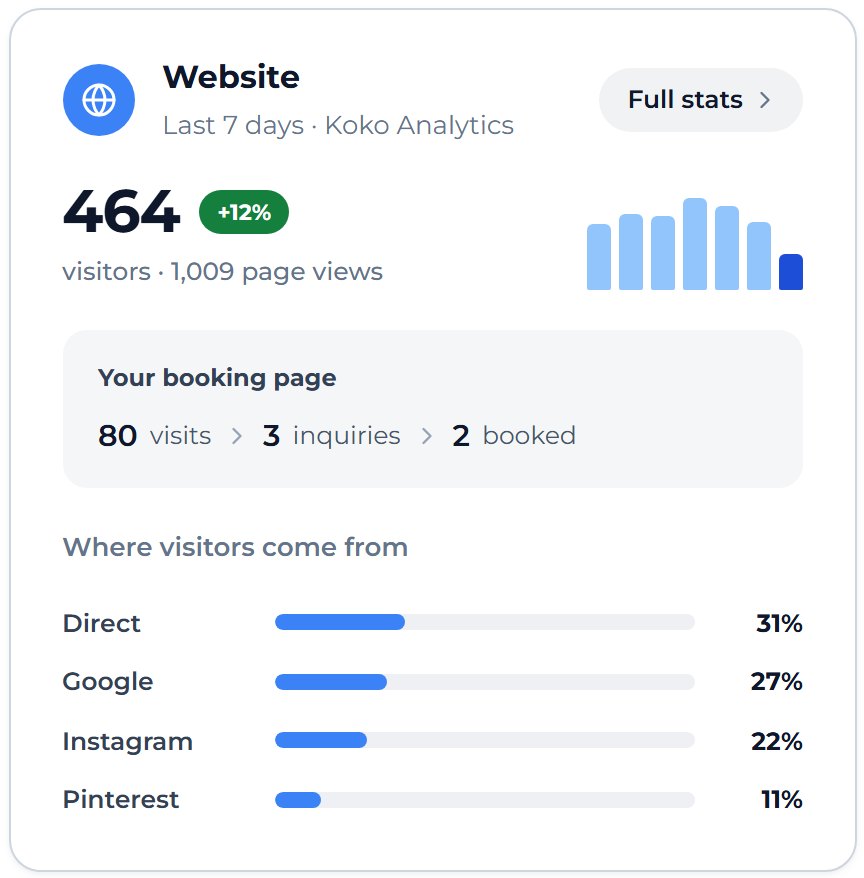Click the 'Instagram' source label
Image resolution: width=864 pixels, height=878 pixels.
(x=128, y=741)
